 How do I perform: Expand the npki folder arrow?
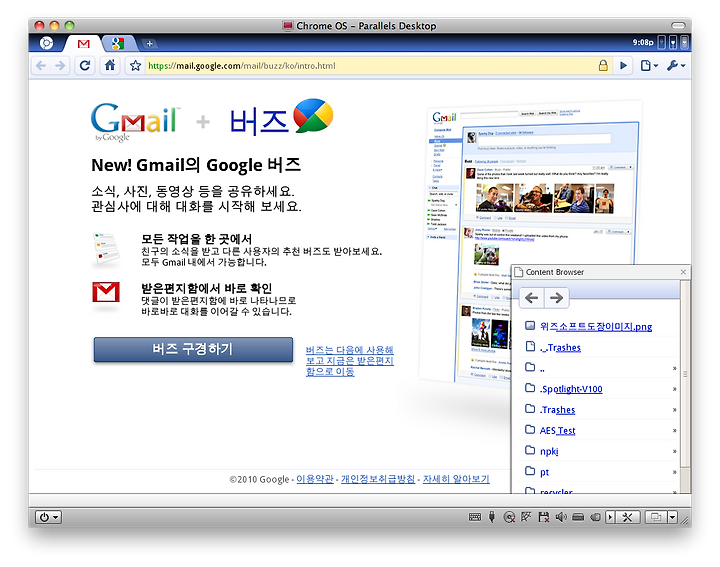pos(675,451)
